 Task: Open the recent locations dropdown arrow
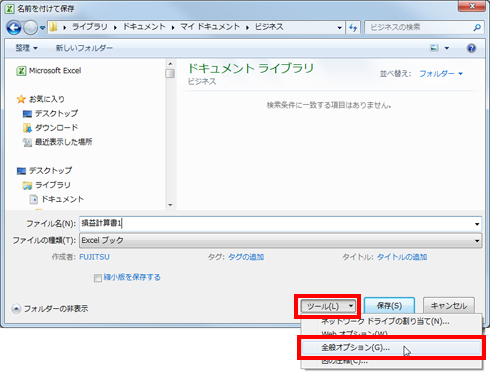point(42,28)
